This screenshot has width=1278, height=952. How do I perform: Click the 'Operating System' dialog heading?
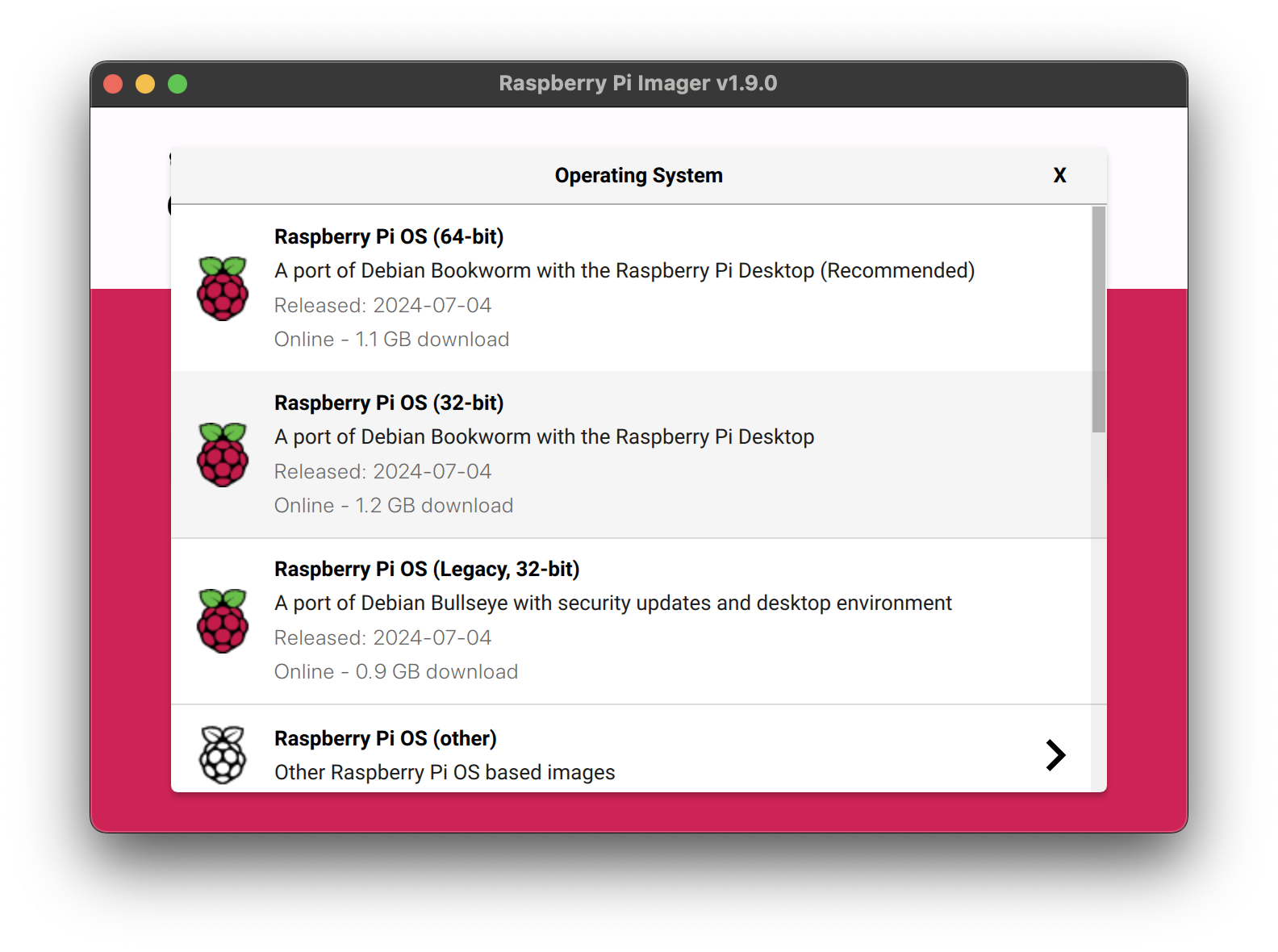point(638,175)
